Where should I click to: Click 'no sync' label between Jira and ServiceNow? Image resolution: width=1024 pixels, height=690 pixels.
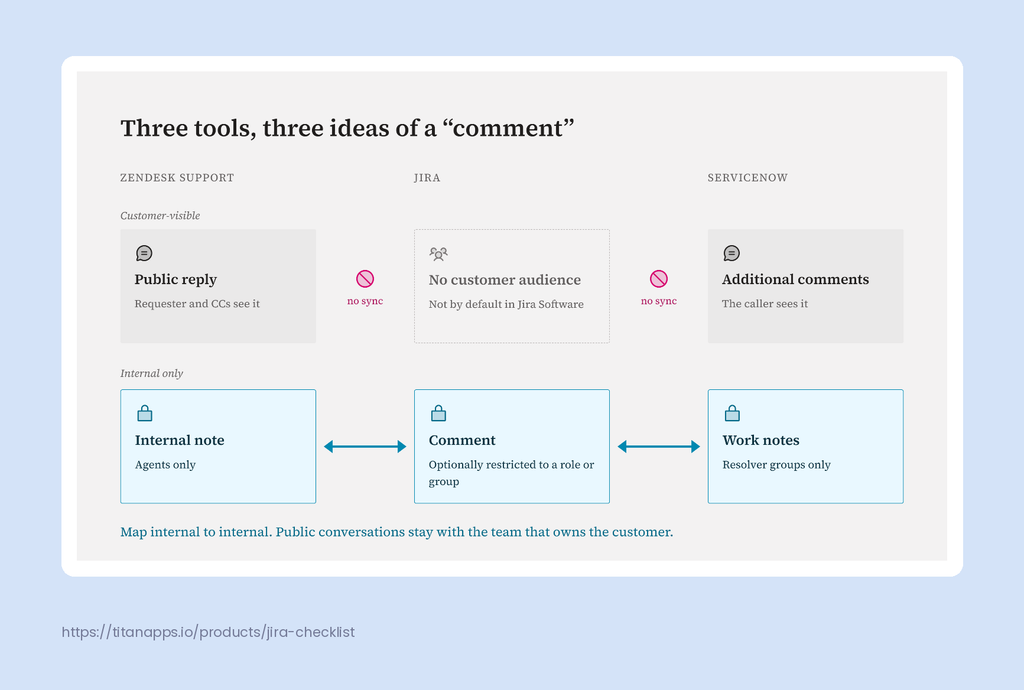tap(659, 301)
